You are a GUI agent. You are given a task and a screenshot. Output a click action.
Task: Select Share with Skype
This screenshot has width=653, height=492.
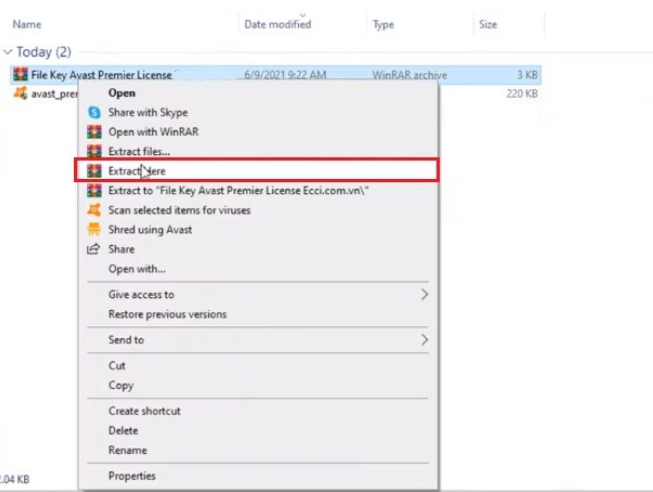pyautogui.click(x=148, y=112)
